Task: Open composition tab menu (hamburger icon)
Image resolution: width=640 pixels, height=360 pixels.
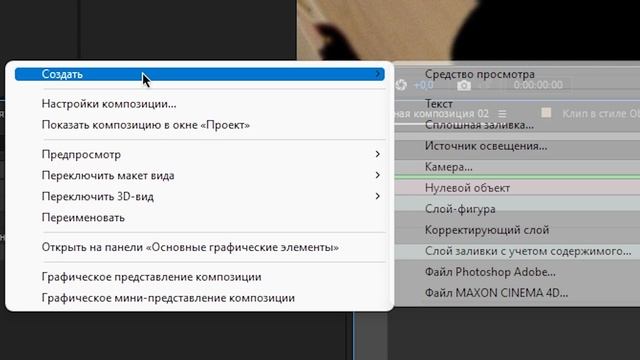Action: (502, 113)
